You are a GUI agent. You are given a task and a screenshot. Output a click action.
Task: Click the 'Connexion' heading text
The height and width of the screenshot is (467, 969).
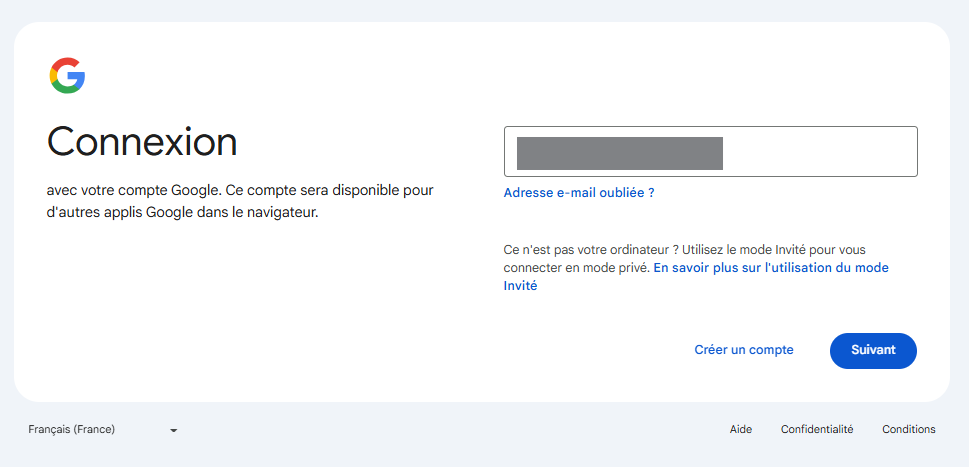tap(142, 141)
